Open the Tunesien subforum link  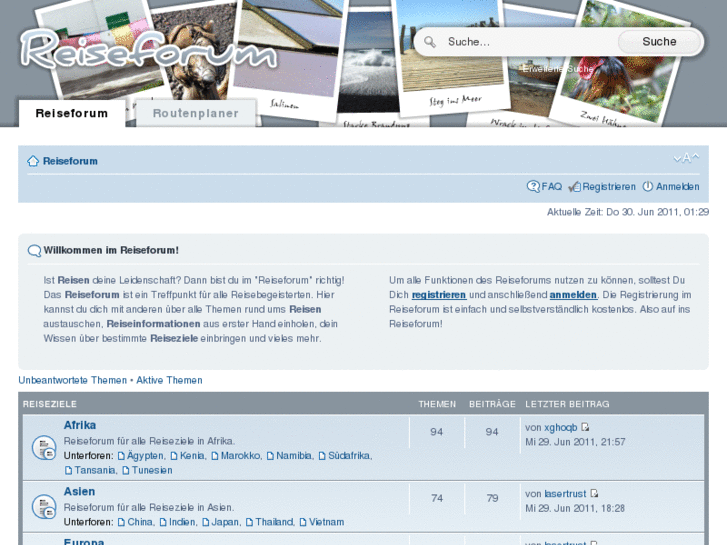152,470
